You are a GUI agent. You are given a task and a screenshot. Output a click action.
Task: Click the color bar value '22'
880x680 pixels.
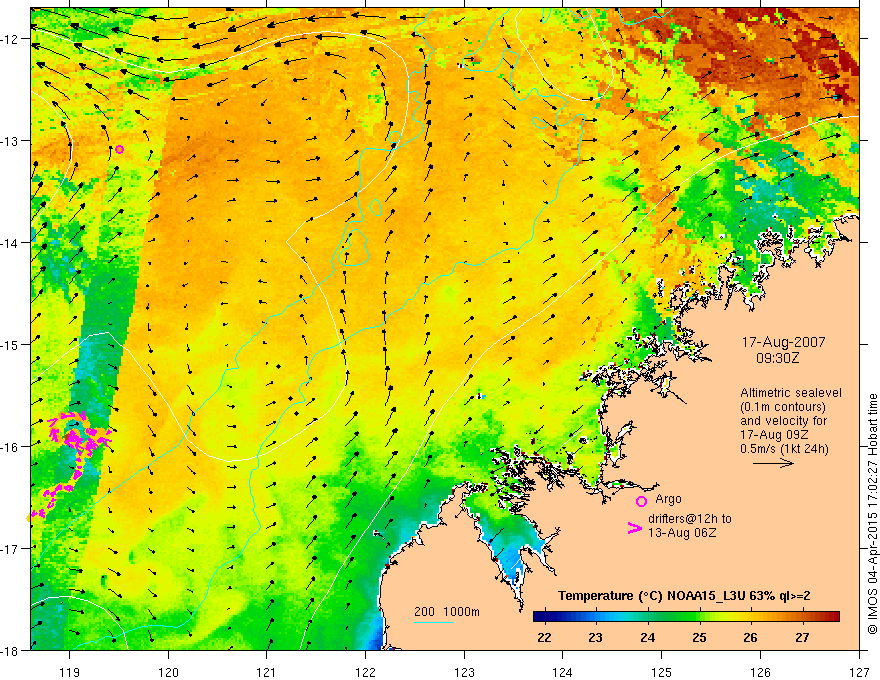click(x=544, y=638)
